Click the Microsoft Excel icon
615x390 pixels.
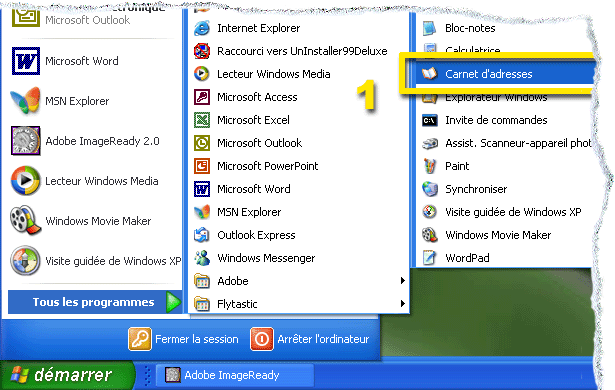tap(202, 120)
